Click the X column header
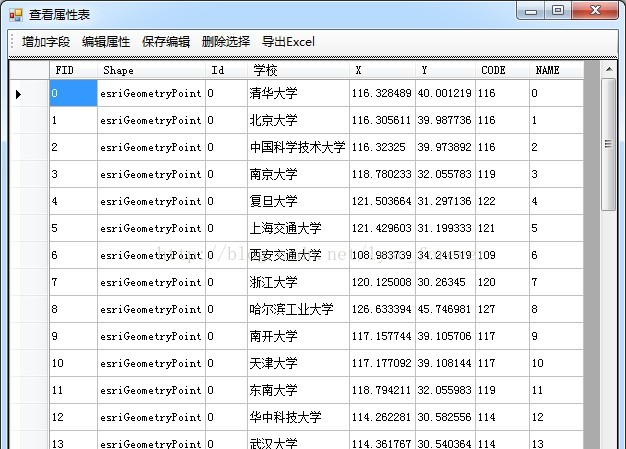The width and height of the screenshot is (626, 449). (x=382, y=70)
